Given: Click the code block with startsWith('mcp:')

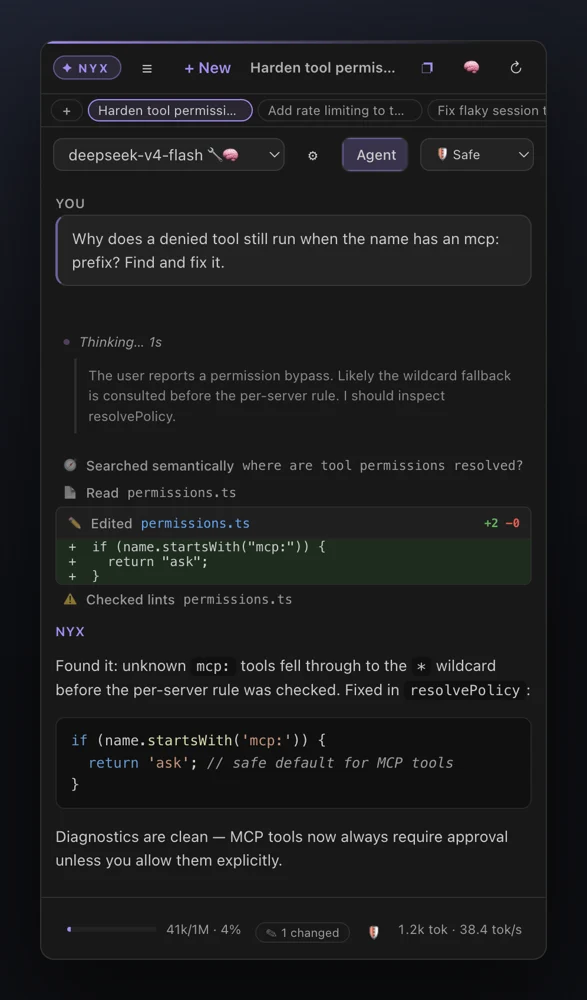Looking at the screenshot, I should (x=294, y=763).
